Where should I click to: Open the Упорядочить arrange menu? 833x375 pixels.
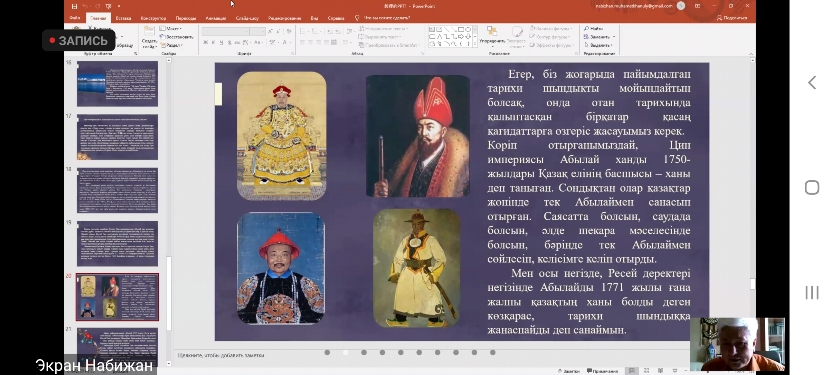(492, 36)
